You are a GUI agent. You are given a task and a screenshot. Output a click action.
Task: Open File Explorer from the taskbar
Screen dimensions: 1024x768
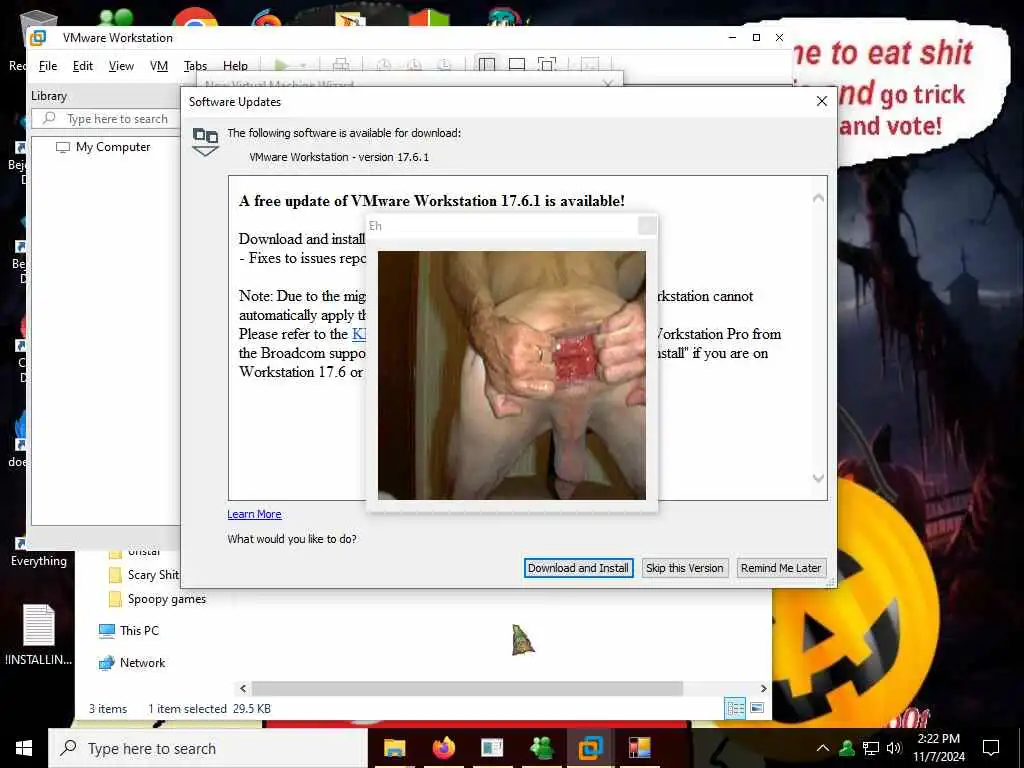click(x=394, y=748)
